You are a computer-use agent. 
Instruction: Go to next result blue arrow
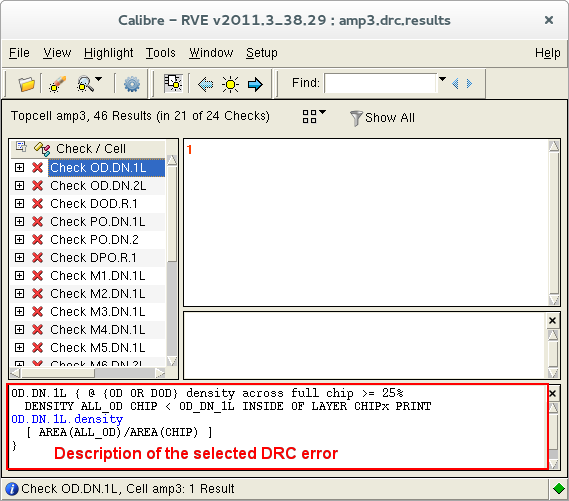[255, 85]
